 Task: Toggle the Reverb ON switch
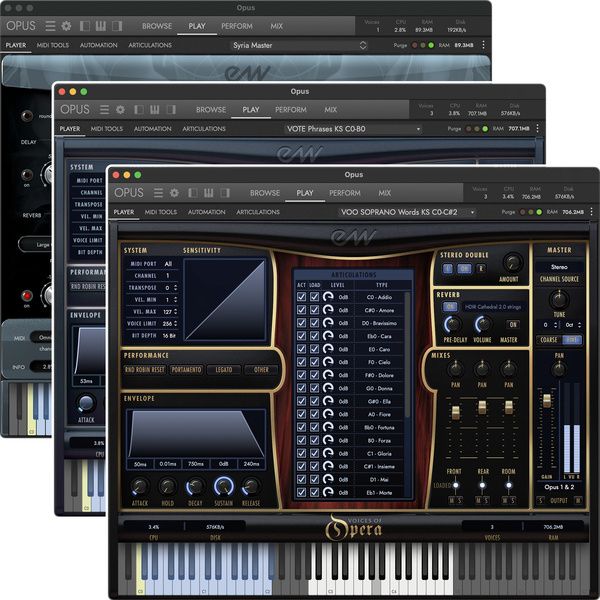click(450, 307)
